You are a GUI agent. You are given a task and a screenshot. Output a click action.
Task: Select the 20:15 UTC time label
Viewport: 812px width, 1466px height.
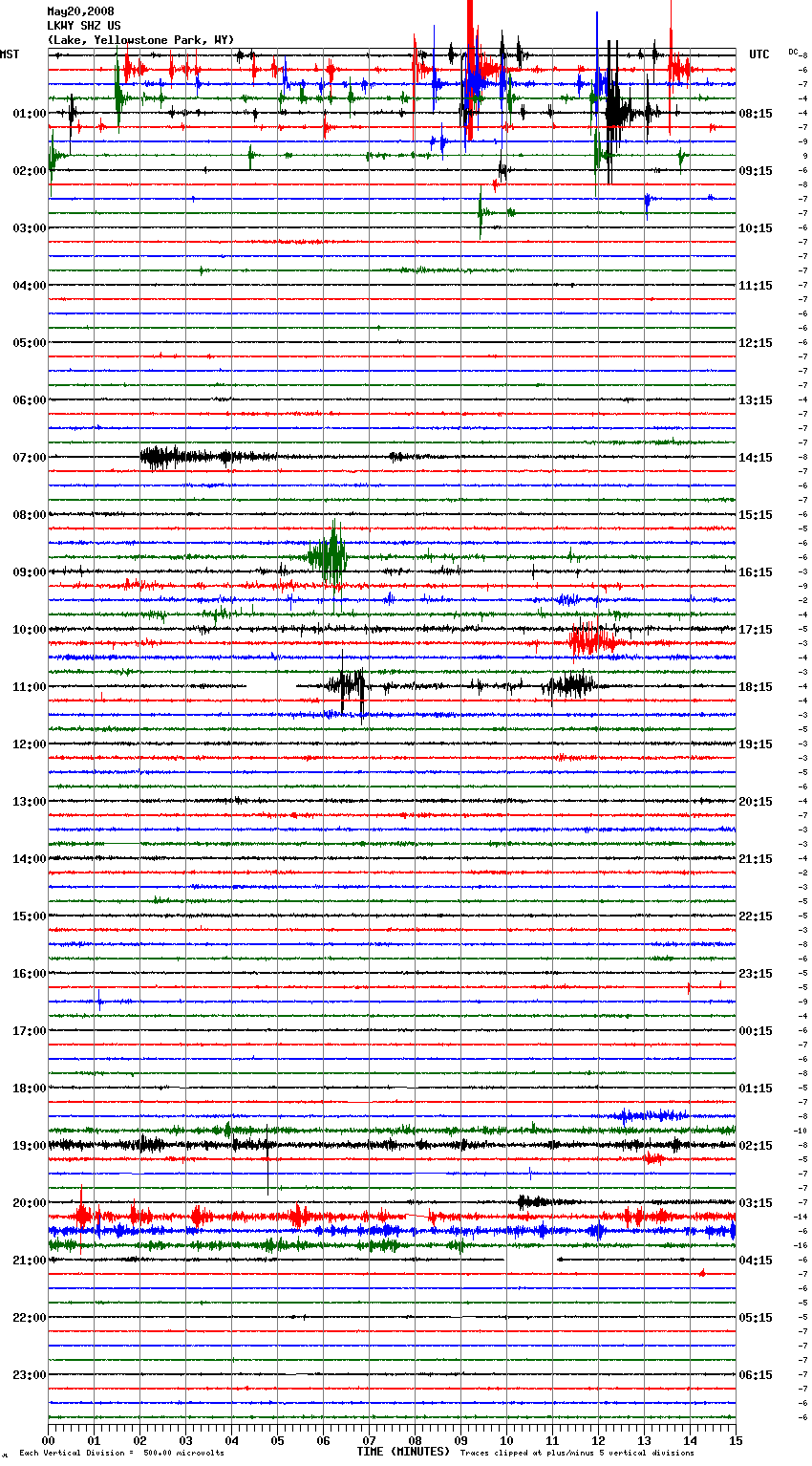tap(756, 802)
